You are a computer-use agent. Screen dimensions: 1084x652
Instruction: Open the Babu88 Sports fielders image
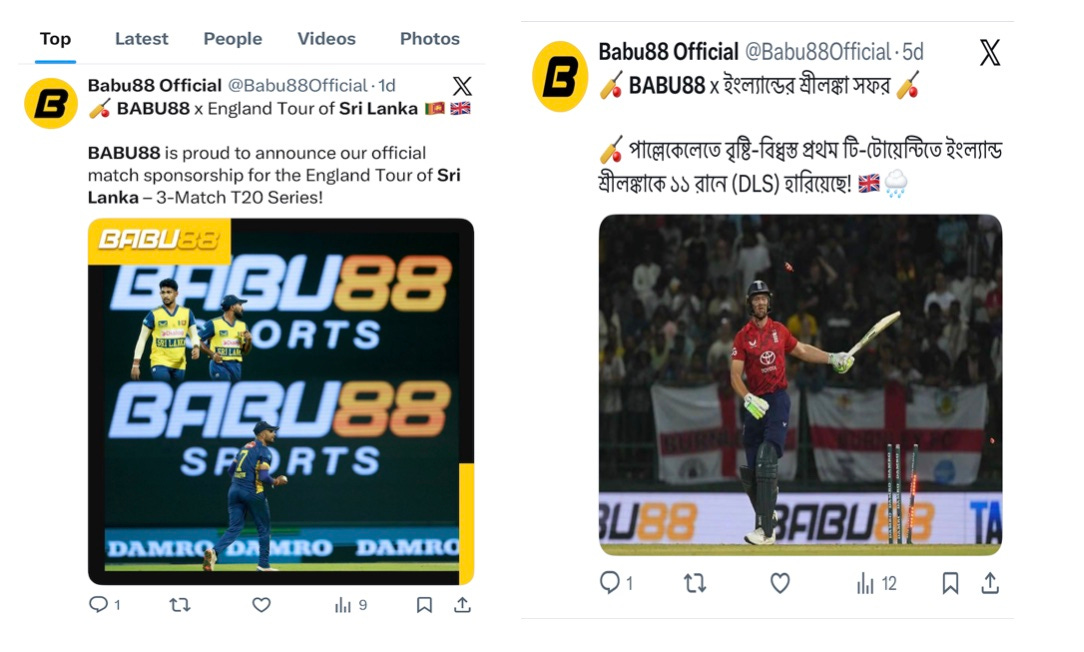pos(281,401)
